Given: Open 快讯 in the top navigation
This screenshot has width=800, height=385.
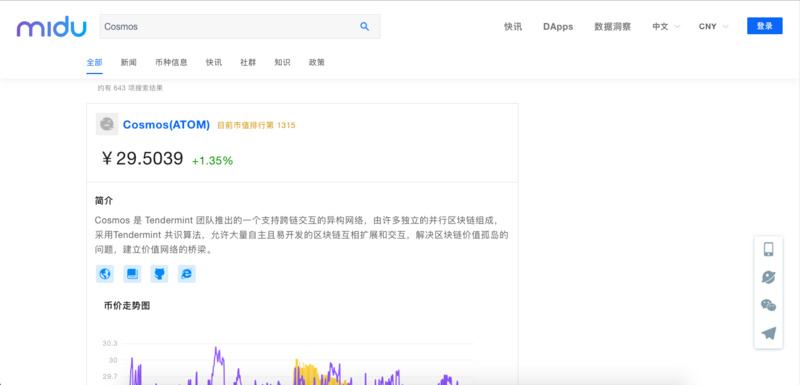Looking at the screenshot, I should [513, 27].
